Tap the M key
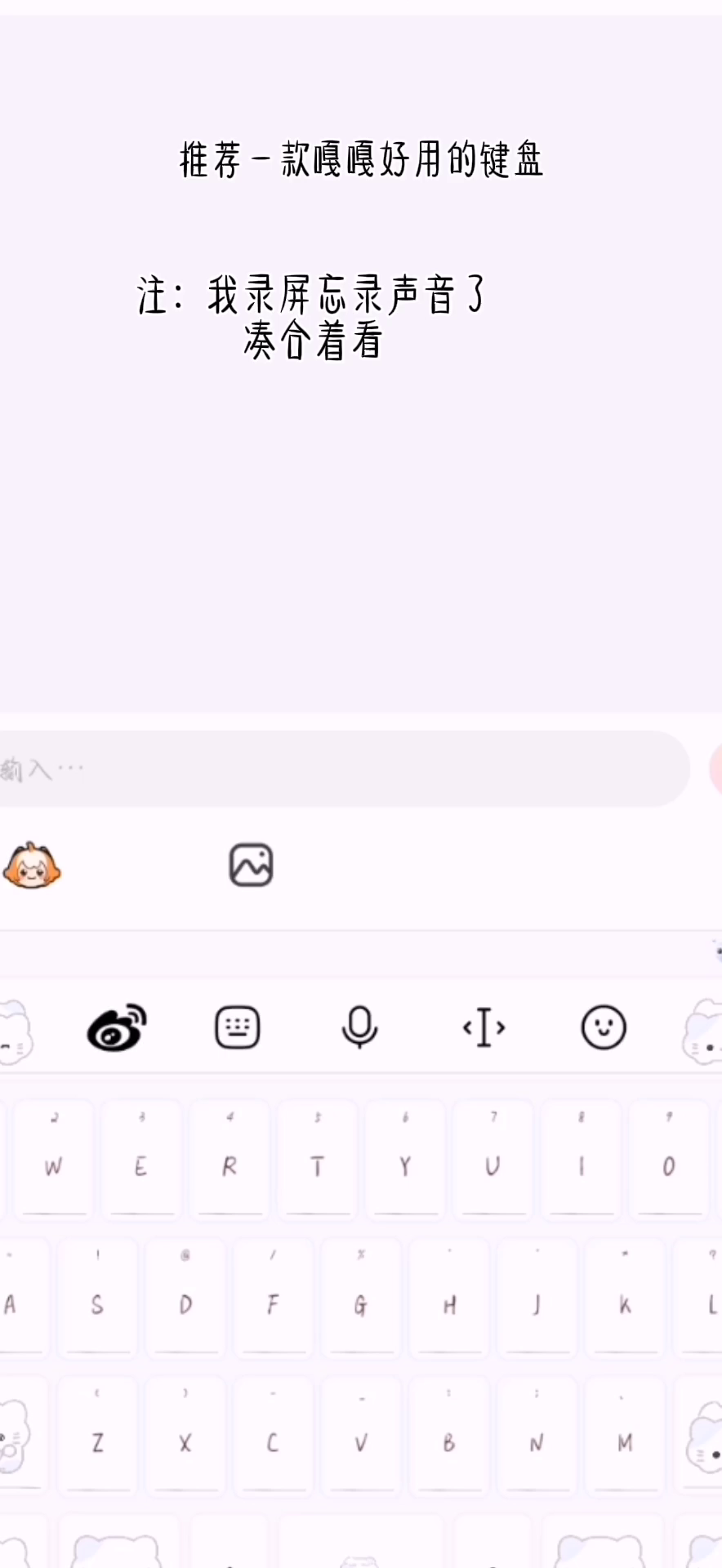The height and width of the screenshot is (1568, 722). (x=625, y=1433)
